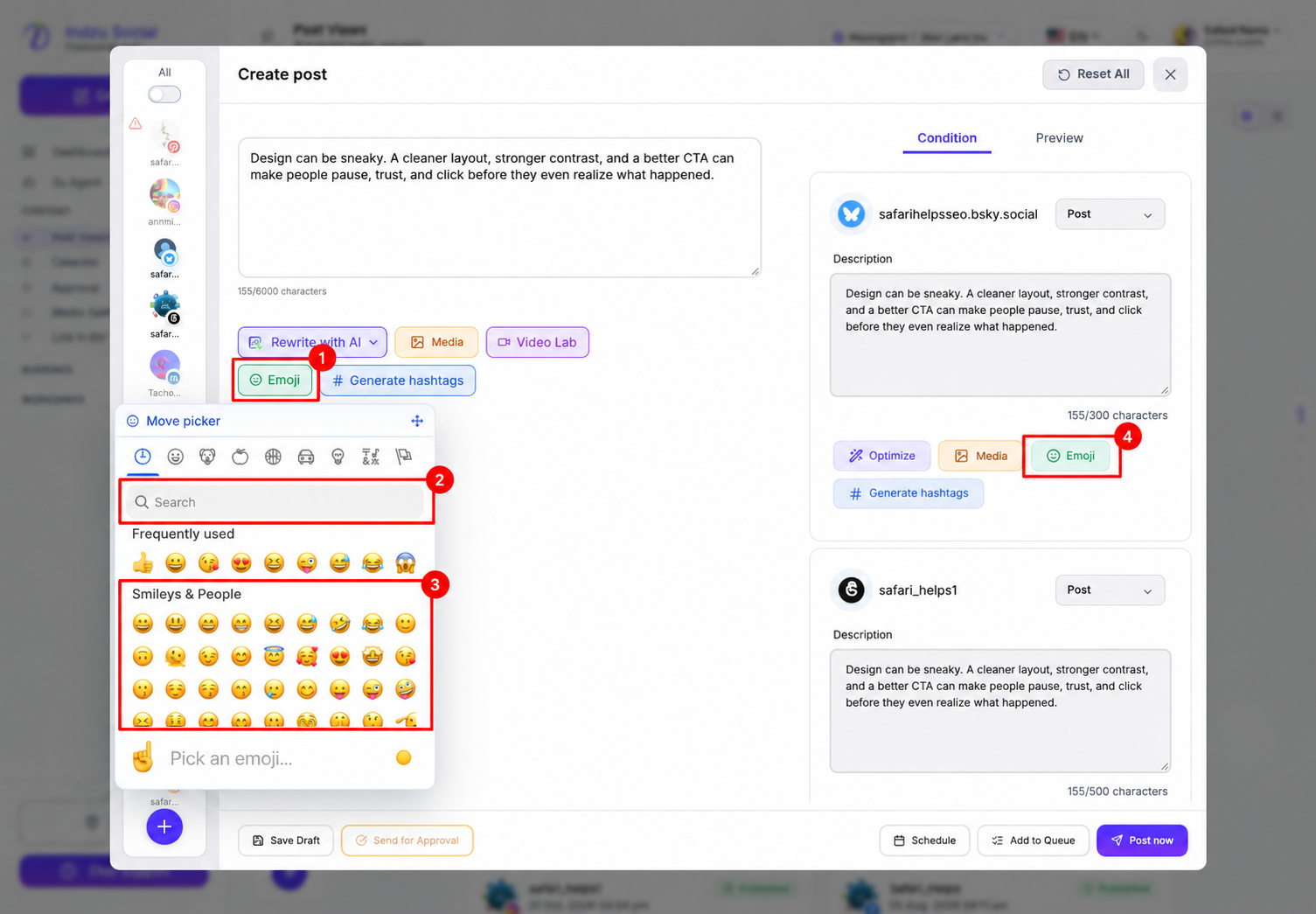Open Post type dropdown for safarihelpsseo.bsky.social
Image resolution: width=1316 pixels, height=914 pixels.
pyautogui.click(x=1110, y=214)
